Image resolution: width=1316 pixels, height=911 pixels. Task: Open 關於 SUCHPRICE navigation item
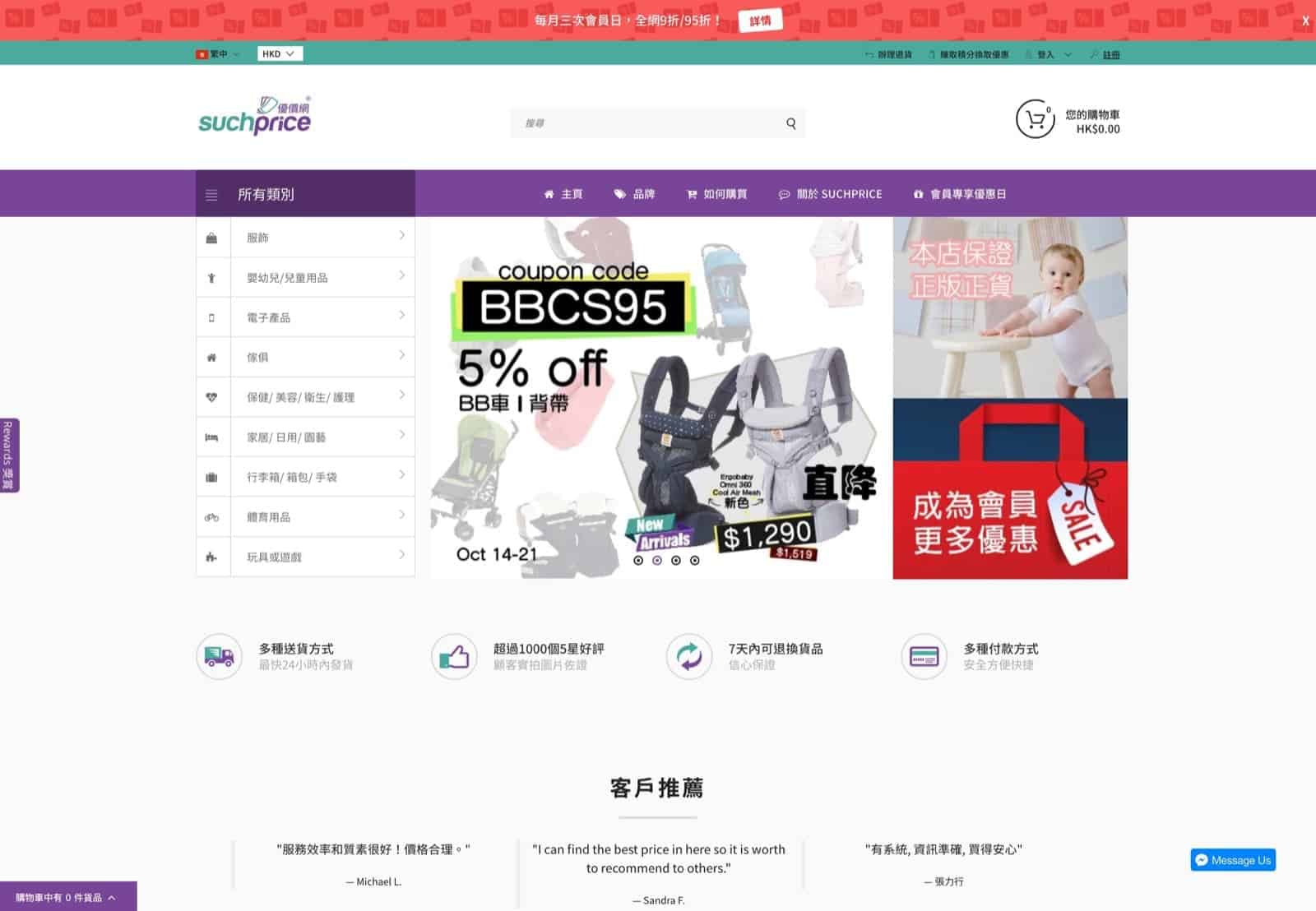830,194
